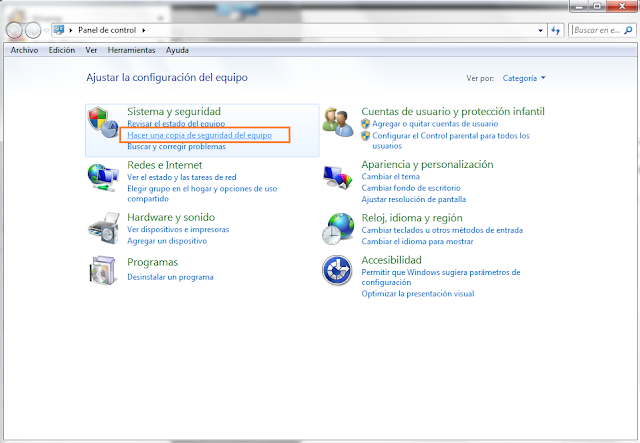Screen dimensions: 640x443
Task: Open Hardware y sonido category heading
Action: click(171, 217)
